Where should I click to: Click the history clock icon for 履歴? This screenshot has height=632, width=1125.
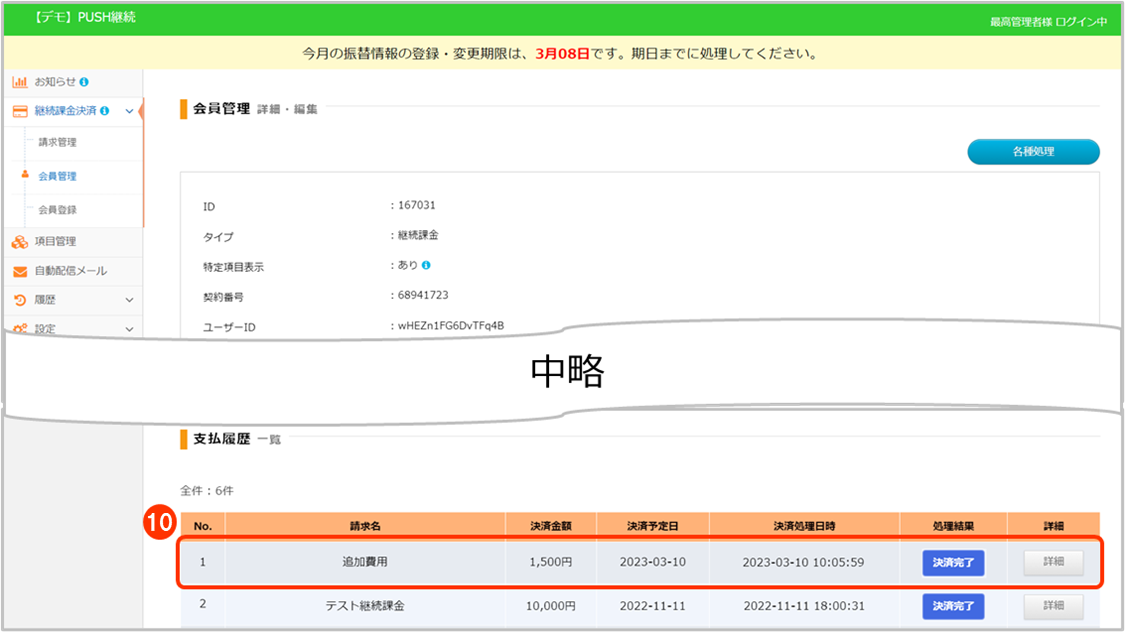[x=19, y=300]
